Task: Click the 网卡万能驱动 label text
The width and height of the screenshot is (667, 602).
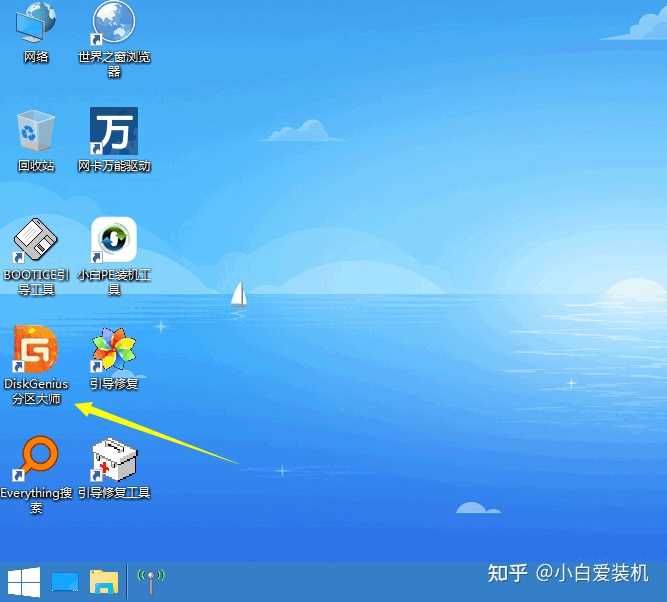Action: click(114, 165)
